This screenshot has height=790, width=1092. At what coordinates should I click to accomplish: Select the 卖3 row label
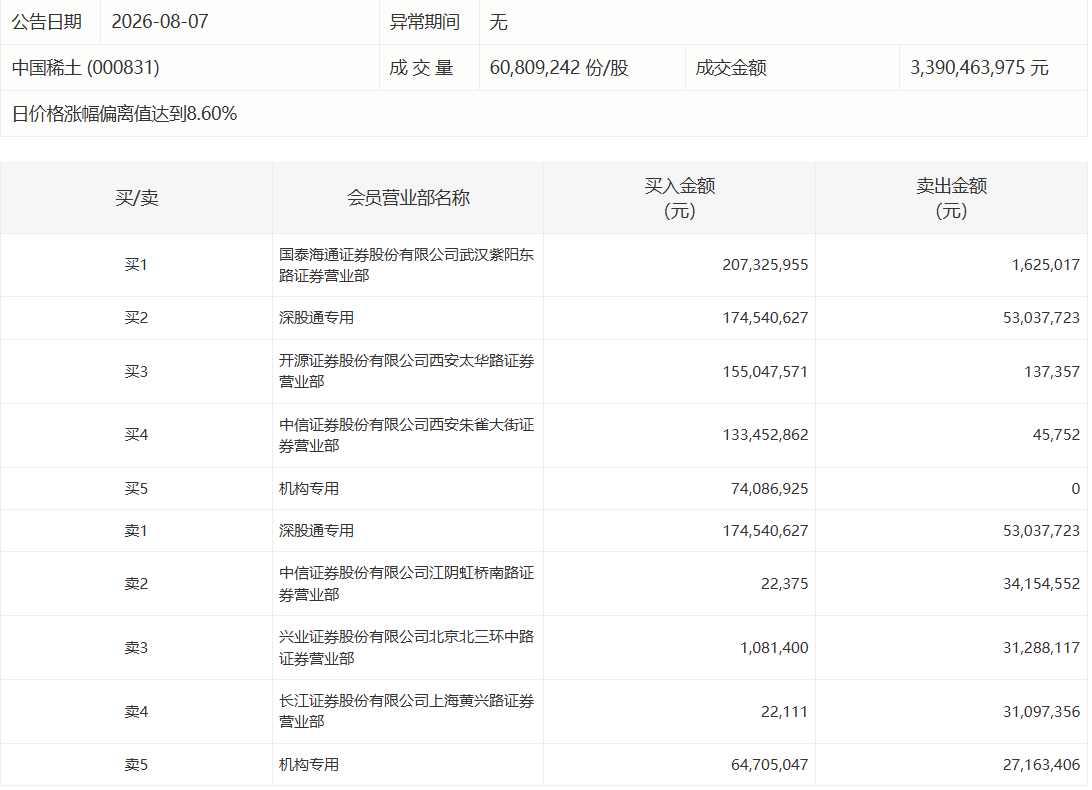pos(136,648)
